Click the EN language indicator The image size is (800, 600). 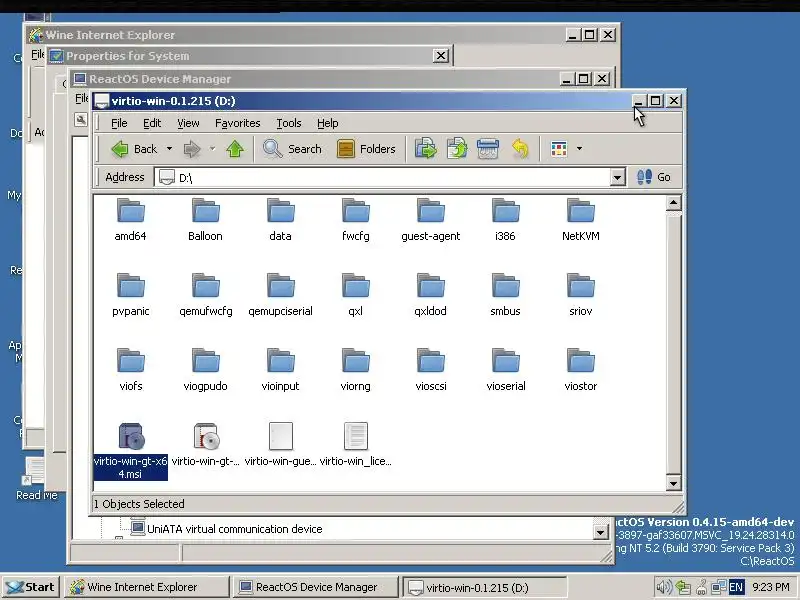click(x=736, y=587)
